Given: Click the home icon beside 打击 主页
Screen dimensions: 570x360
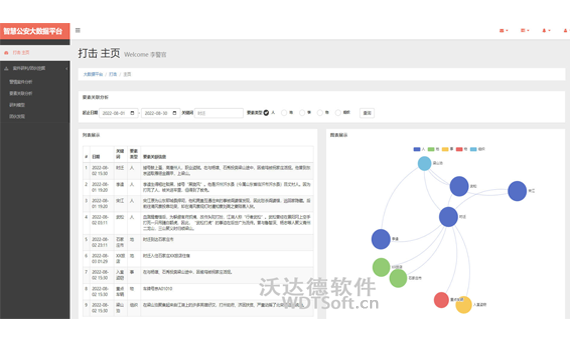Looking at the screenshot, I should [x=6, y=53].
